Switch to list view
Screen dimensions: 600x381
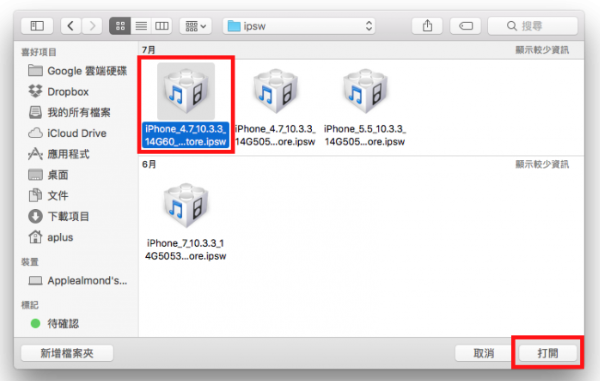141,26
